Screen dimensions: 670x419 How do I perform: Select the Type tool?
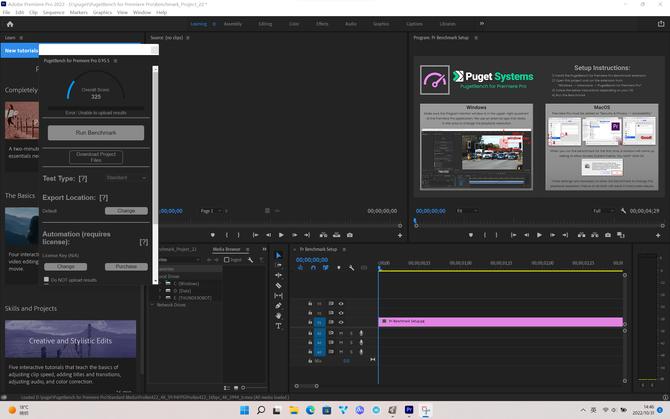(x=279, y=326)
